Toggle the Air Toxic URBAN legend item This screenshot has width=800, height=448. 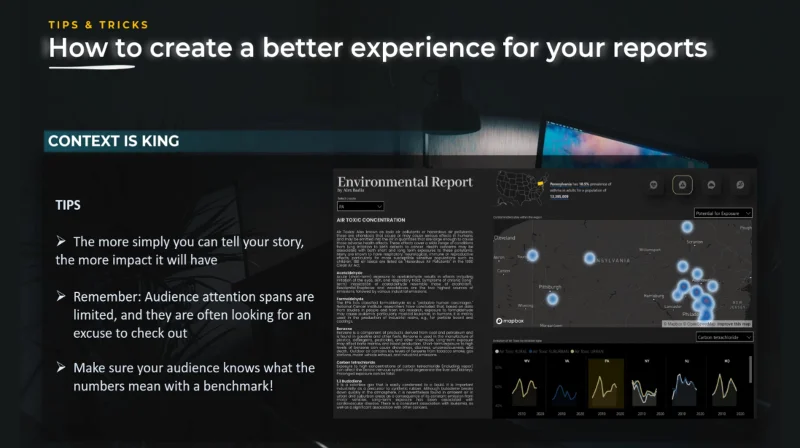[x=588, y=352]
